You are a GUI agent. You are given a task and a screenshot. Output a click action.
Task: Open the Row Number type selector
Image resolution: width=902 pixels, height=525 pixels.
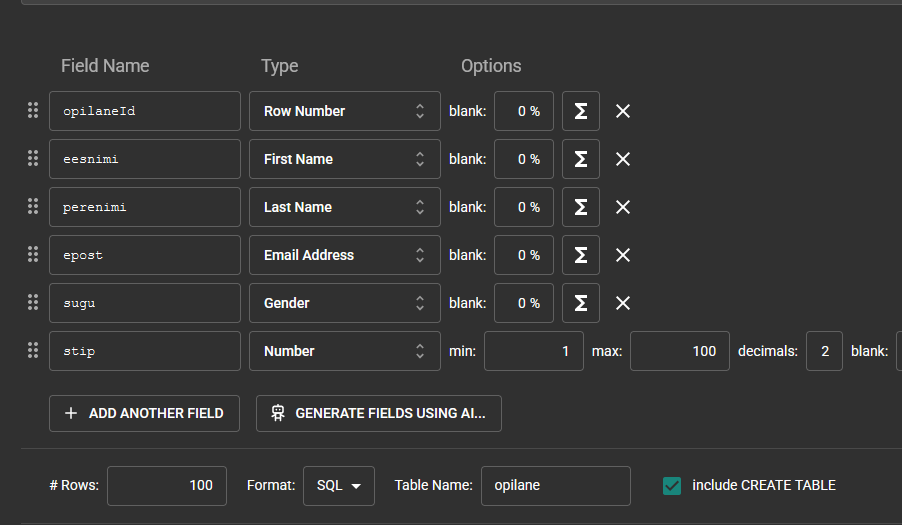(344, 111)
